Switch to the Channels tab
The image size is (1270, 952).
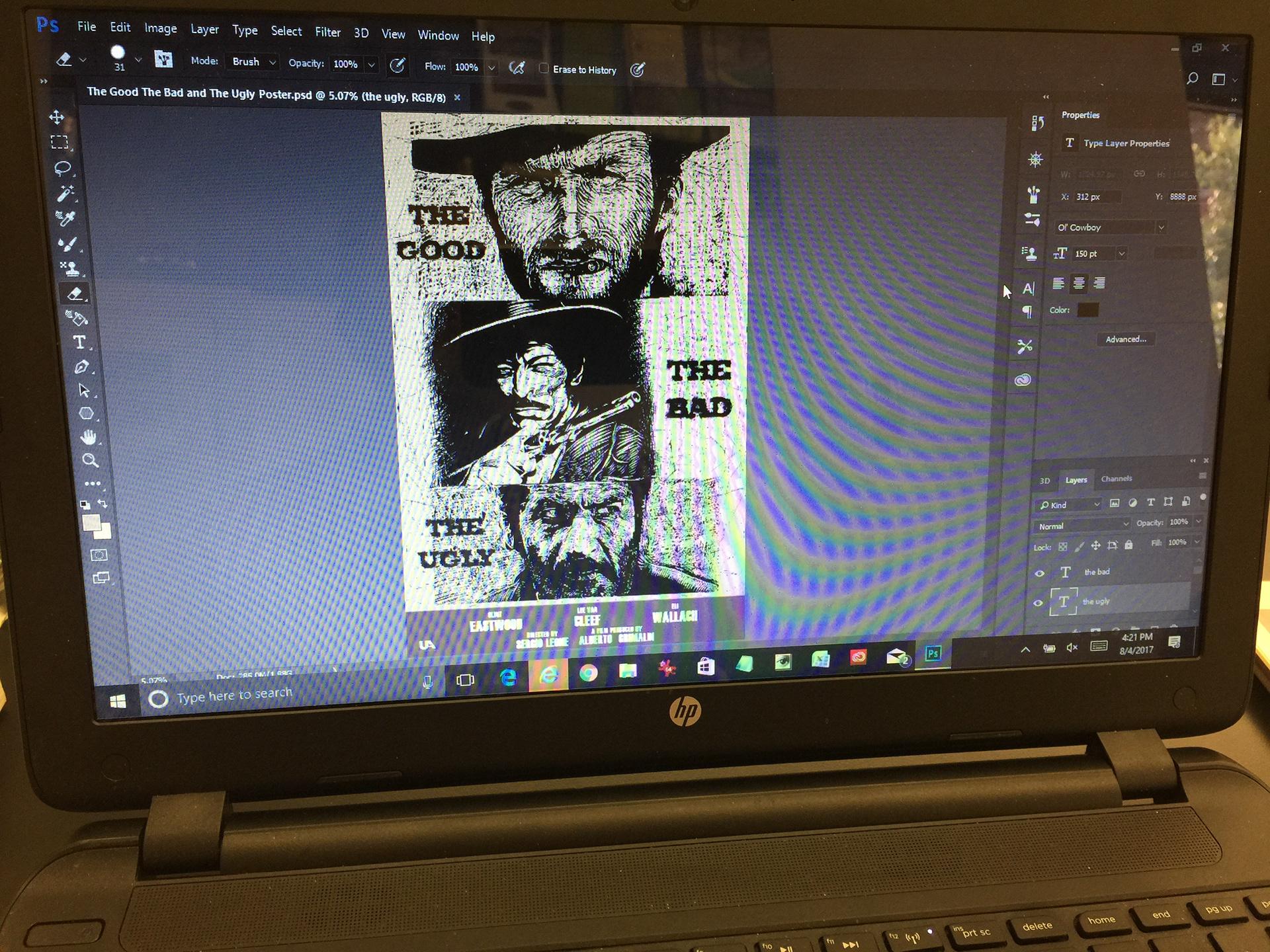click(1117, 479)
